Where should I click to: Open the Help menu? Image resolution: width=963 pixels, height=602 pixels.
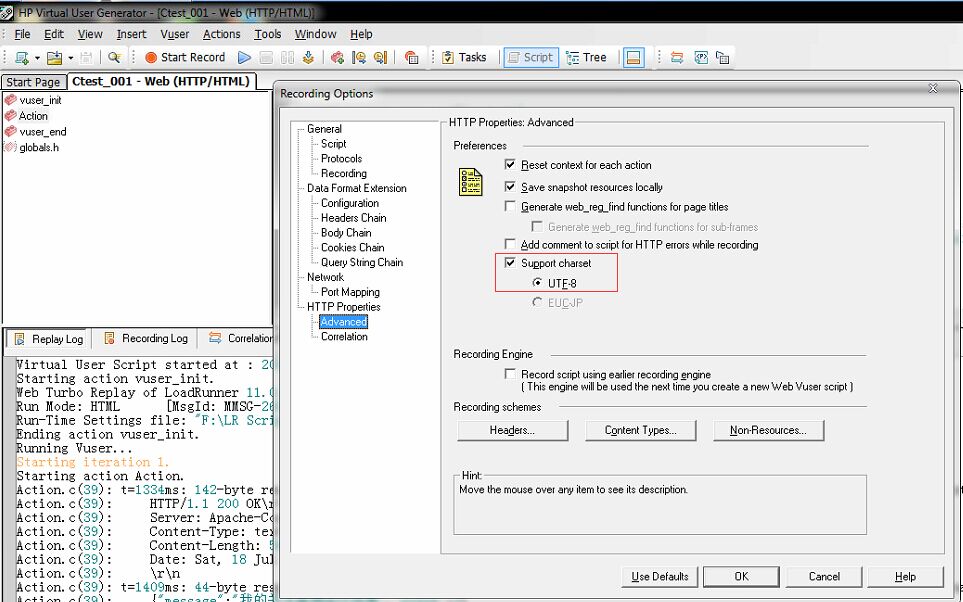coord(361,34)
